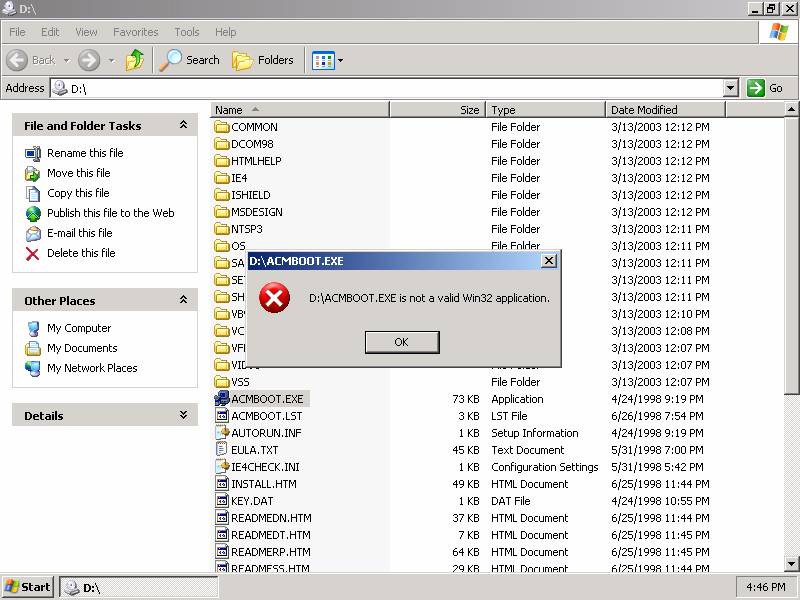This screenshot has height=600, width=800.
Task: Open the View menu
Action: tap(86, 32)
